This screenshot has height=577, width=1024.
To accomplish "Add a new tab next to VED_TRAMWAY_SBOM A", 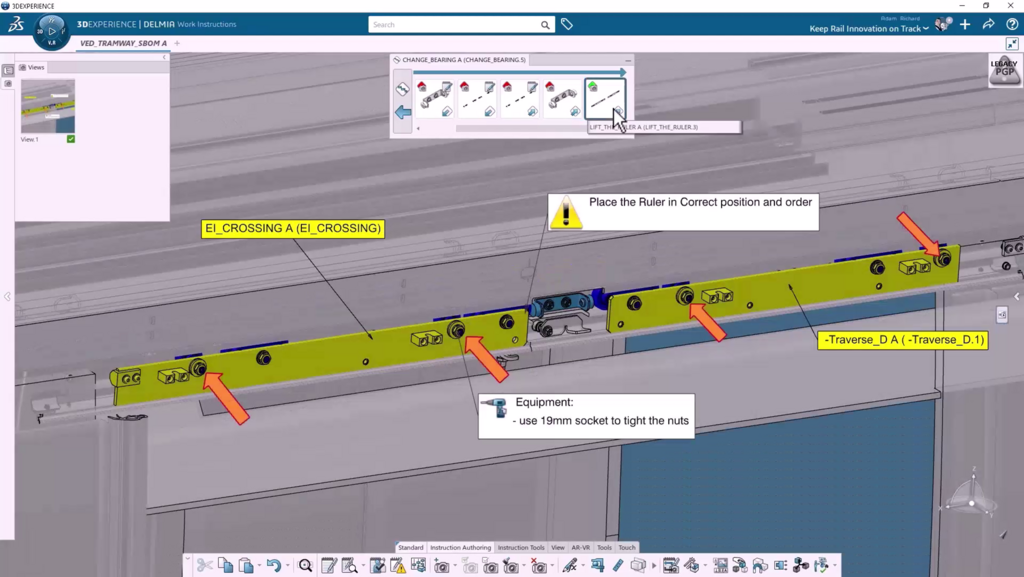I will pos(178,44).
